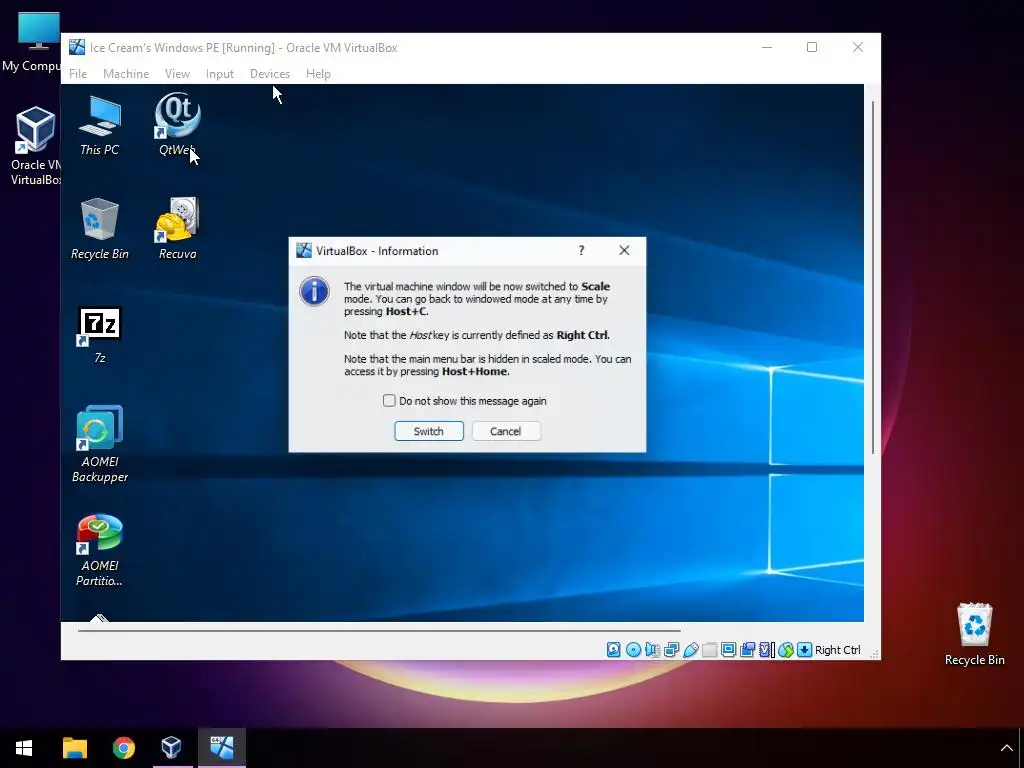The width and height of the screenshot is (1024, 768).
Task: Select the Oracle VM VirtualBox desktop shortcut
Action: point(35,146)
